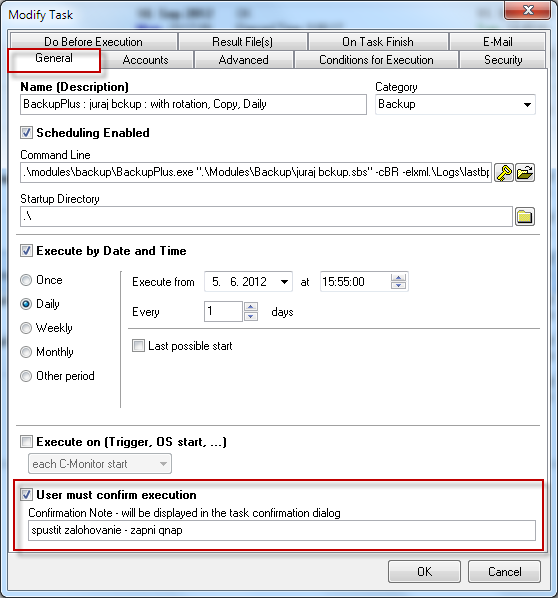The image size is (558, 598).
Task: Confirm changes with the OK button
Action: pyautogui.click(x=424, y=572)
